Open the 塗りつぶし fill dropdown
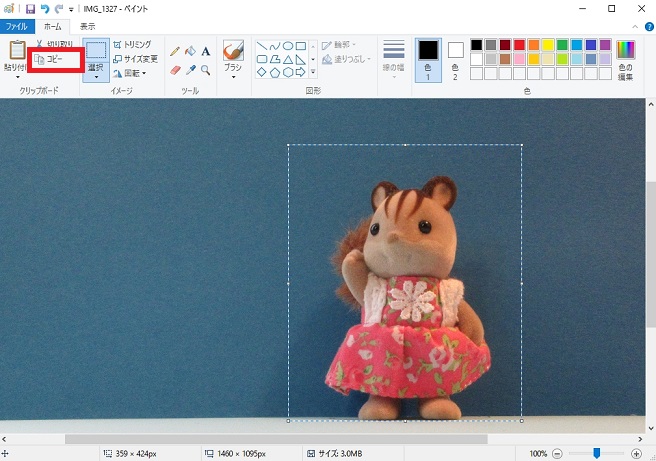Viewport: 656px width, 461px height. pos(346,59)
